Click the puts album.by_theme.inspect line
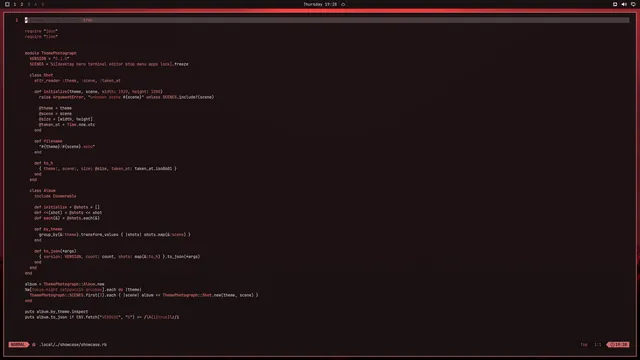640x360 pixels. click(56, 311)
